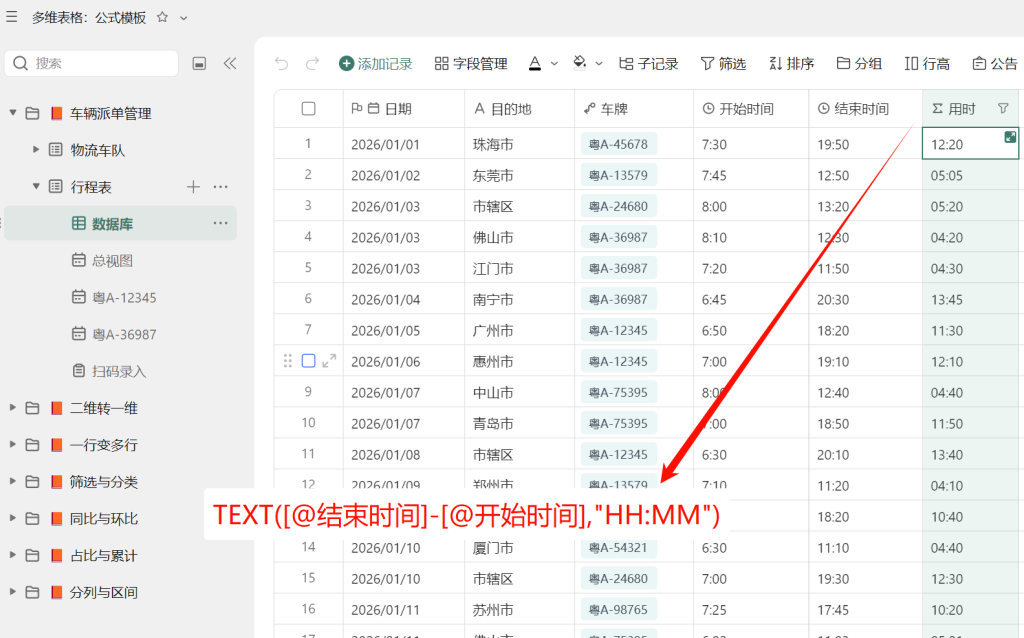The height and width of the screenshot is (638, 1024).
Task: Open the 行高 row height tool
Action: [x=927, y=63]
